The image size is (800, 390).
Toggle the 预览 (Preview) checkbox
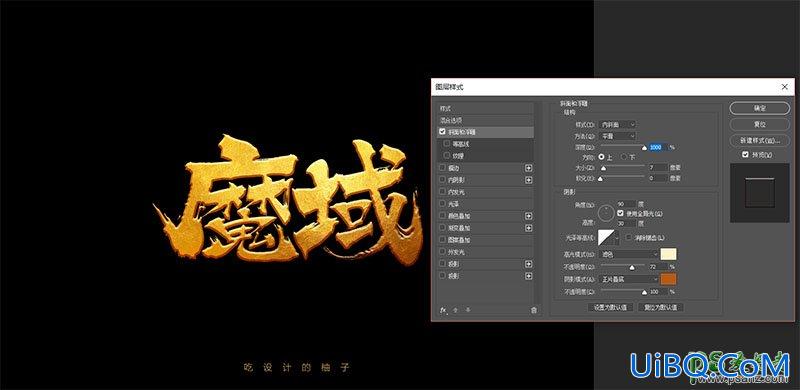click(745, 154)
